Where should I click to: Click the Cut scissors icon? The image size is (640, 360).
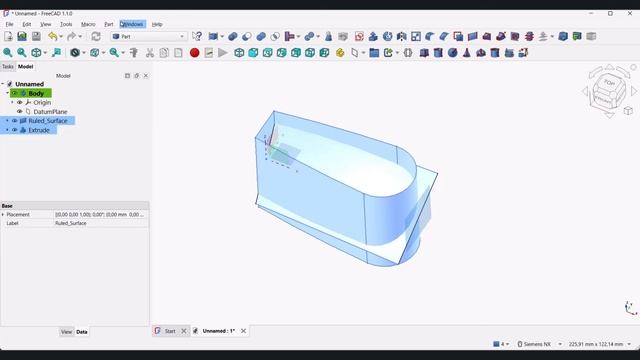point(150,53)
